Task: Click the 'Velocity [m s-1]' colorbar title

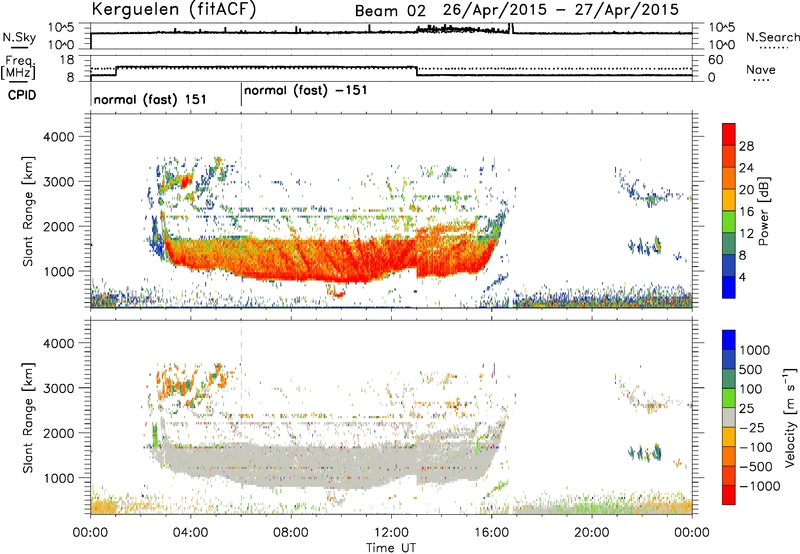Action: pyautogui.click(x=790, y=417)
